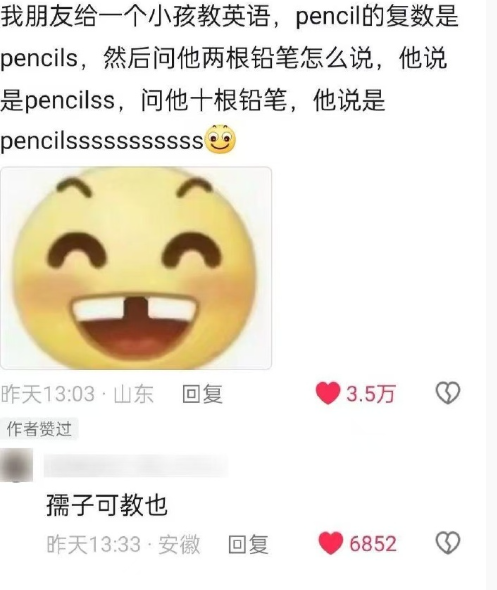Open the blurred replier username

[136, 466]
